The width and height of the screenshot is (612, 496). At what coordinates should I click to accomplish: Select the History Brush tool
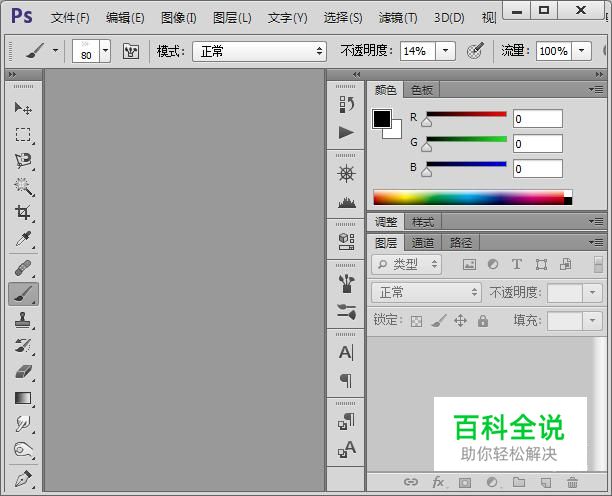[23, 346]
